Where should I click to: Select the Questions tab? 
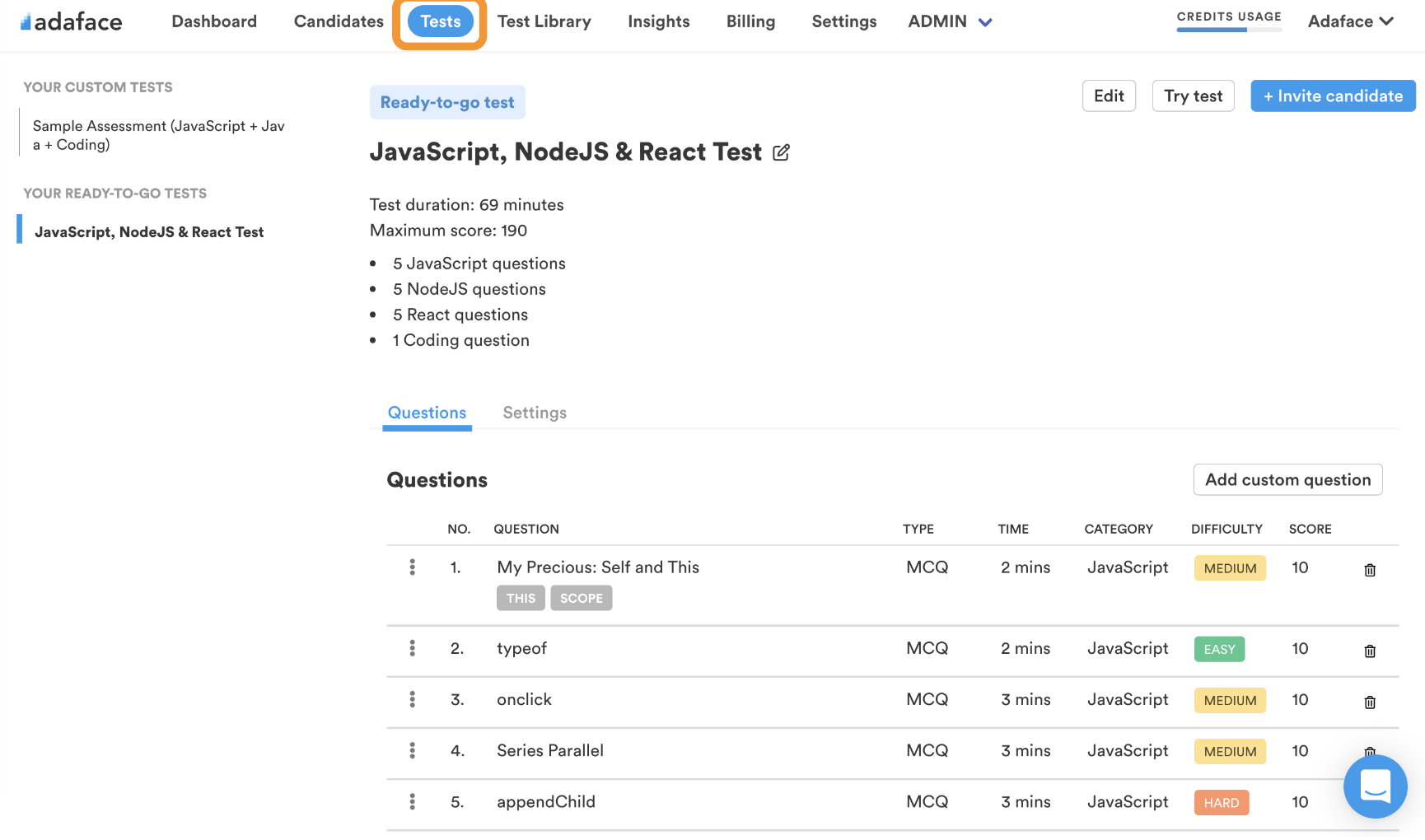427,413
